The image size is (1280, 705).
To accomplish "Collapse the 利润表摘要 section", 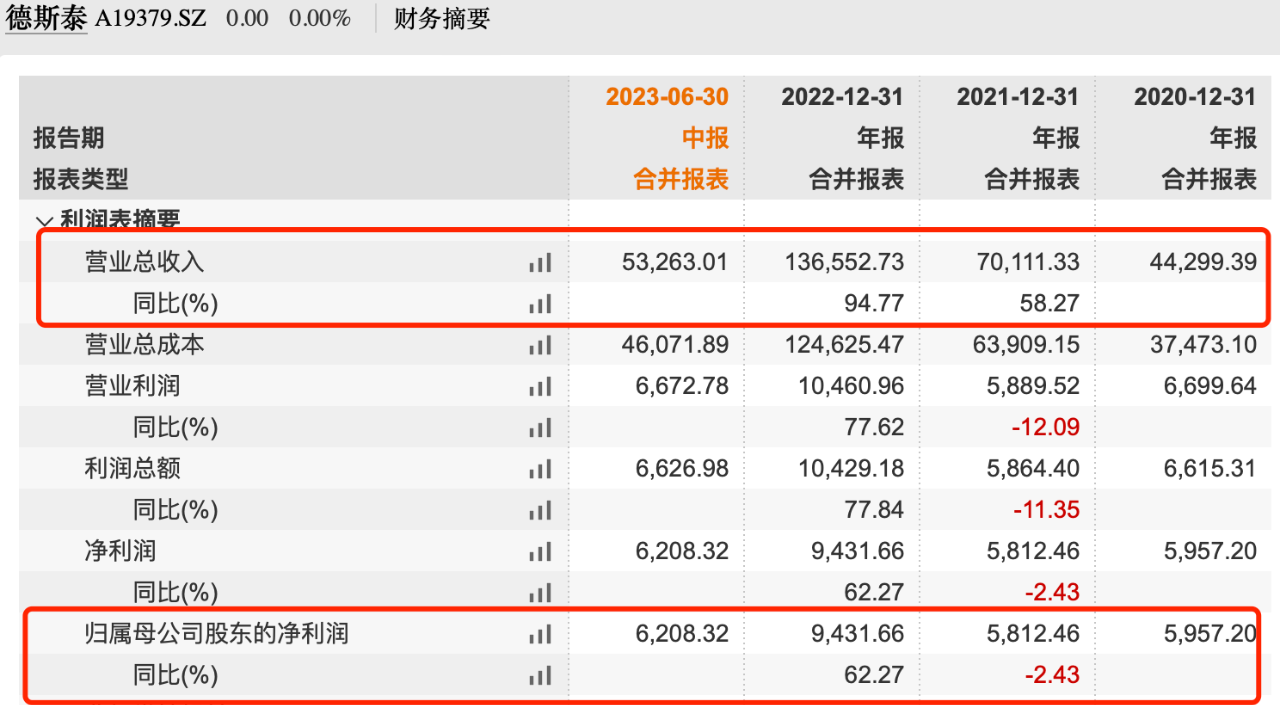I will 44,221.
